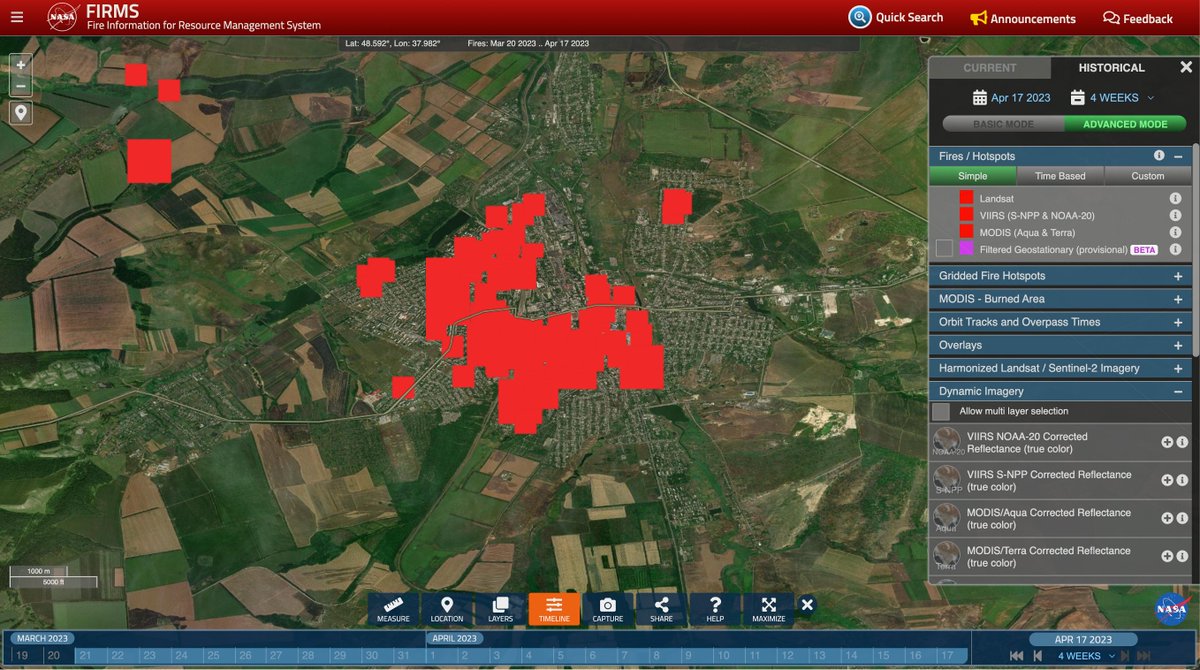The width and height of the screenshot is (1200, 670).
Task: Click the VIIRS red color swatch
Action: [x=966, y=215]
